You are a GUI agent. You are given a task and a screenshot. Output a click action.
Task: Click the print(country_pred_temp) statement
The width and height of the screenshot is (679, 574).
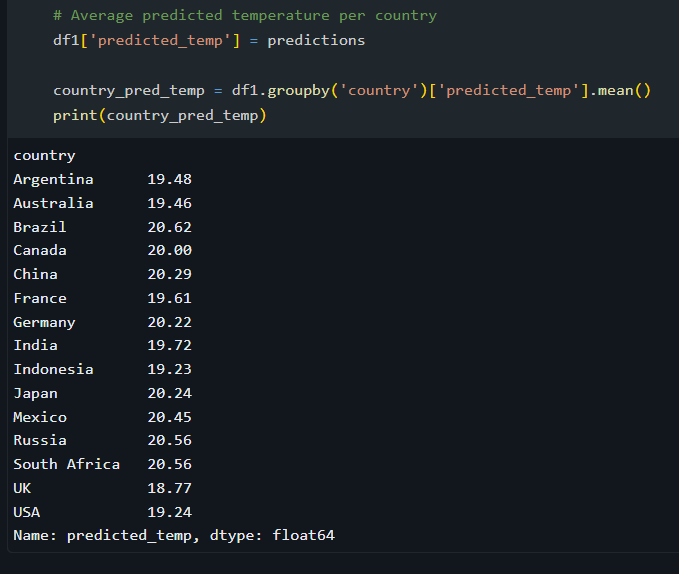[x=160, y=115]
